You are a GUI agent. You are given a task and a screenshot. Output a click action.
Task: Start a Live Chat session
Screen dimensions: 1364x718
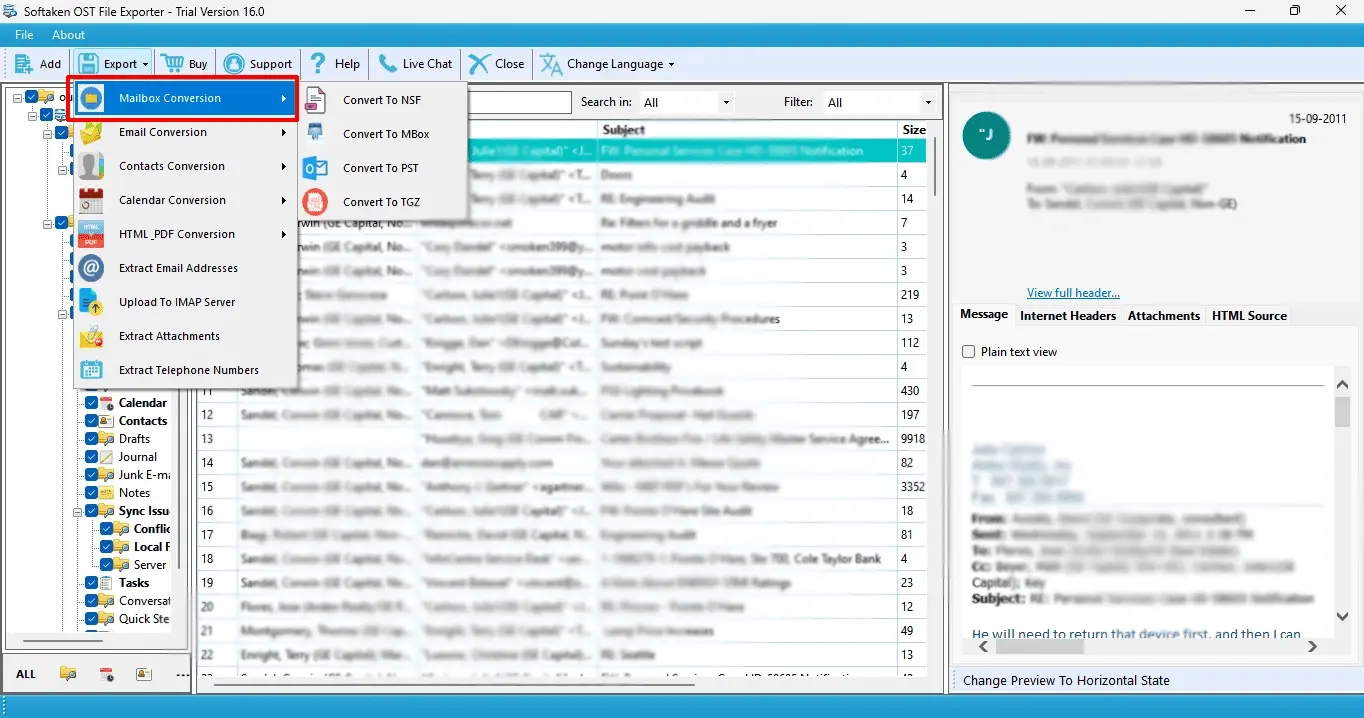pos(415,64)
